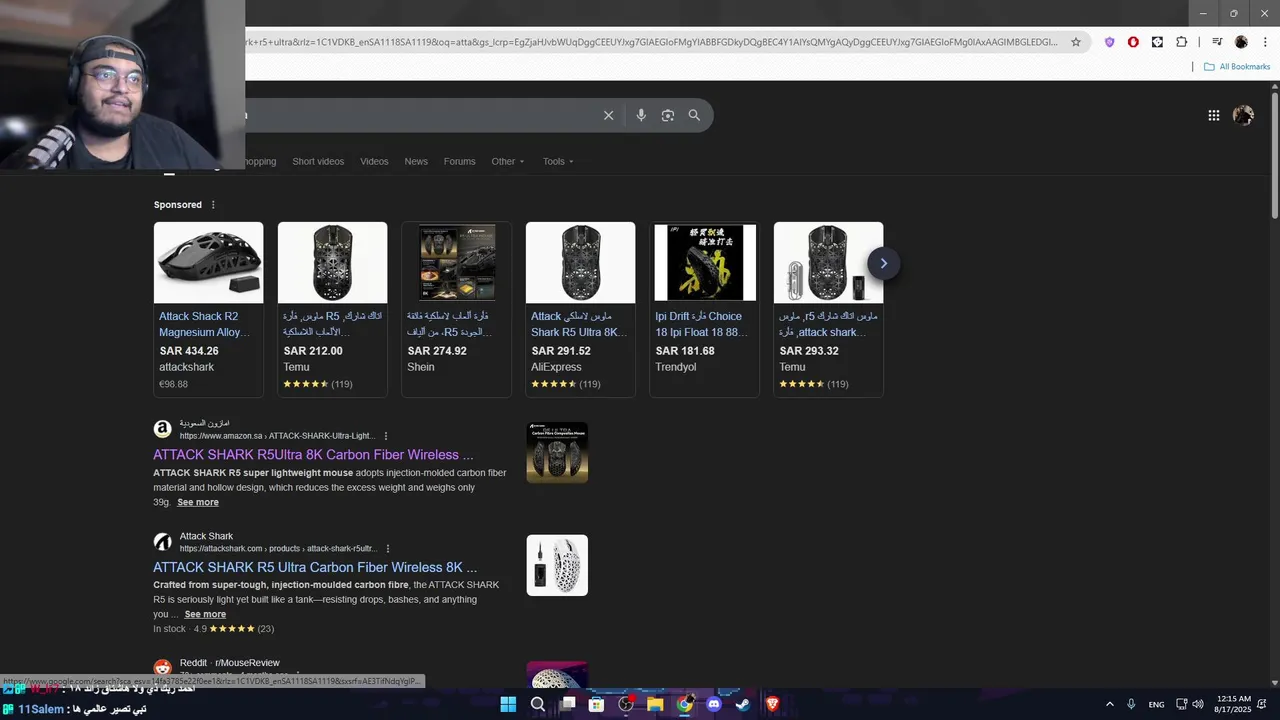The image size is (1280, 720).
Task: Open the Reddit r/MouseReview result
Action: (x=229, y=663)
